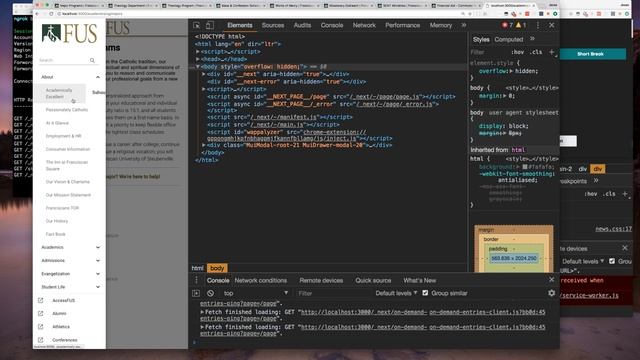Switch to the Computed styles tab
The image size is (640, 360).
point(509,40)
